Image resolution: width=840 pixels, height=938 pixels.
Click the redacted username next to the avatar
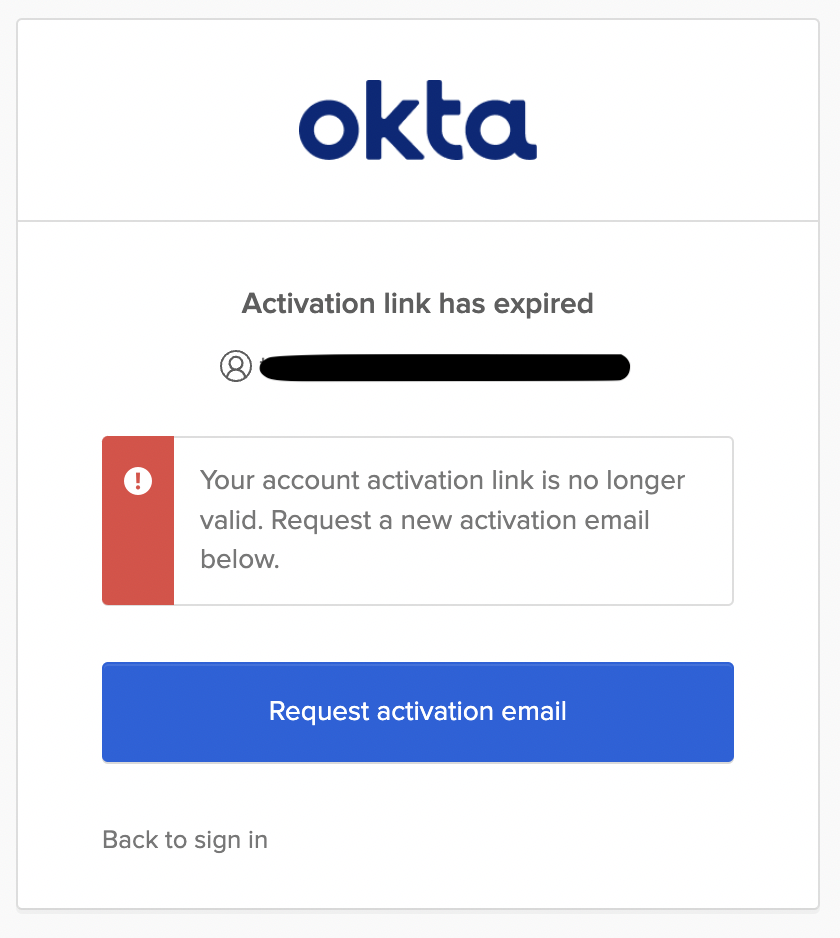(445, 367)
